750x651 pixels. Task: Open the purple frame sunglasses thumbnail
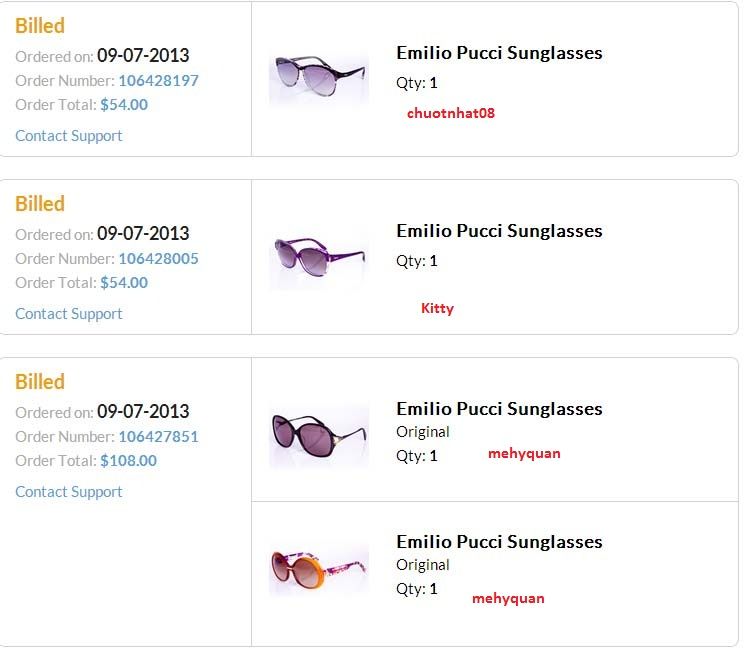pyautogui.click(x=319, y=258)
